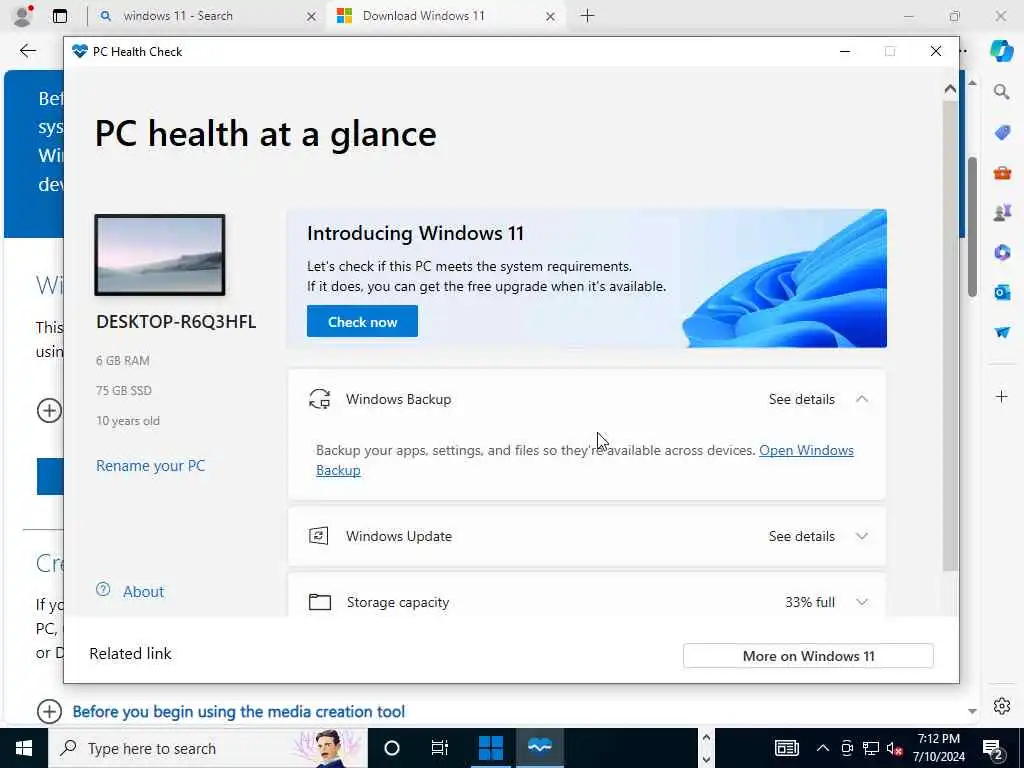Expand the Storage capacity section chevron

pos(861,602)
